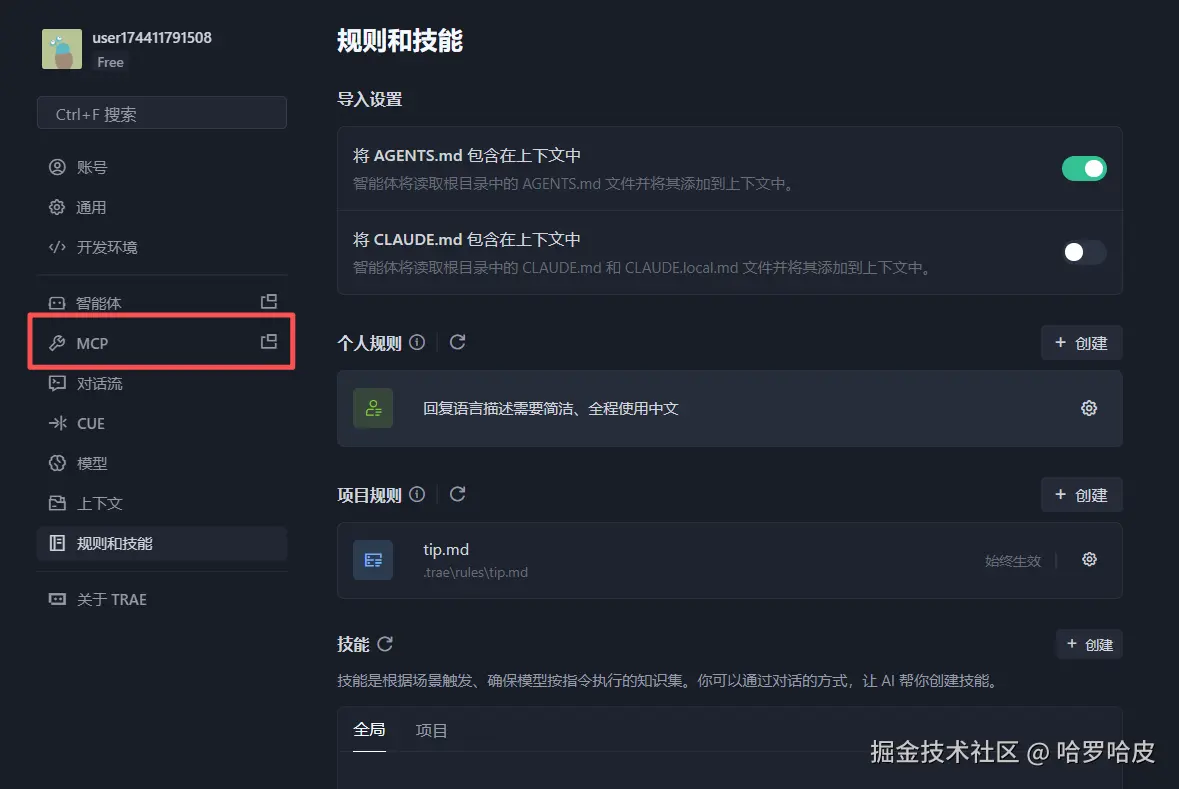Select the 全局 skills tab
Image resolution: width=1179 pixels, height=789 pixels.
[x=369, y=730]
